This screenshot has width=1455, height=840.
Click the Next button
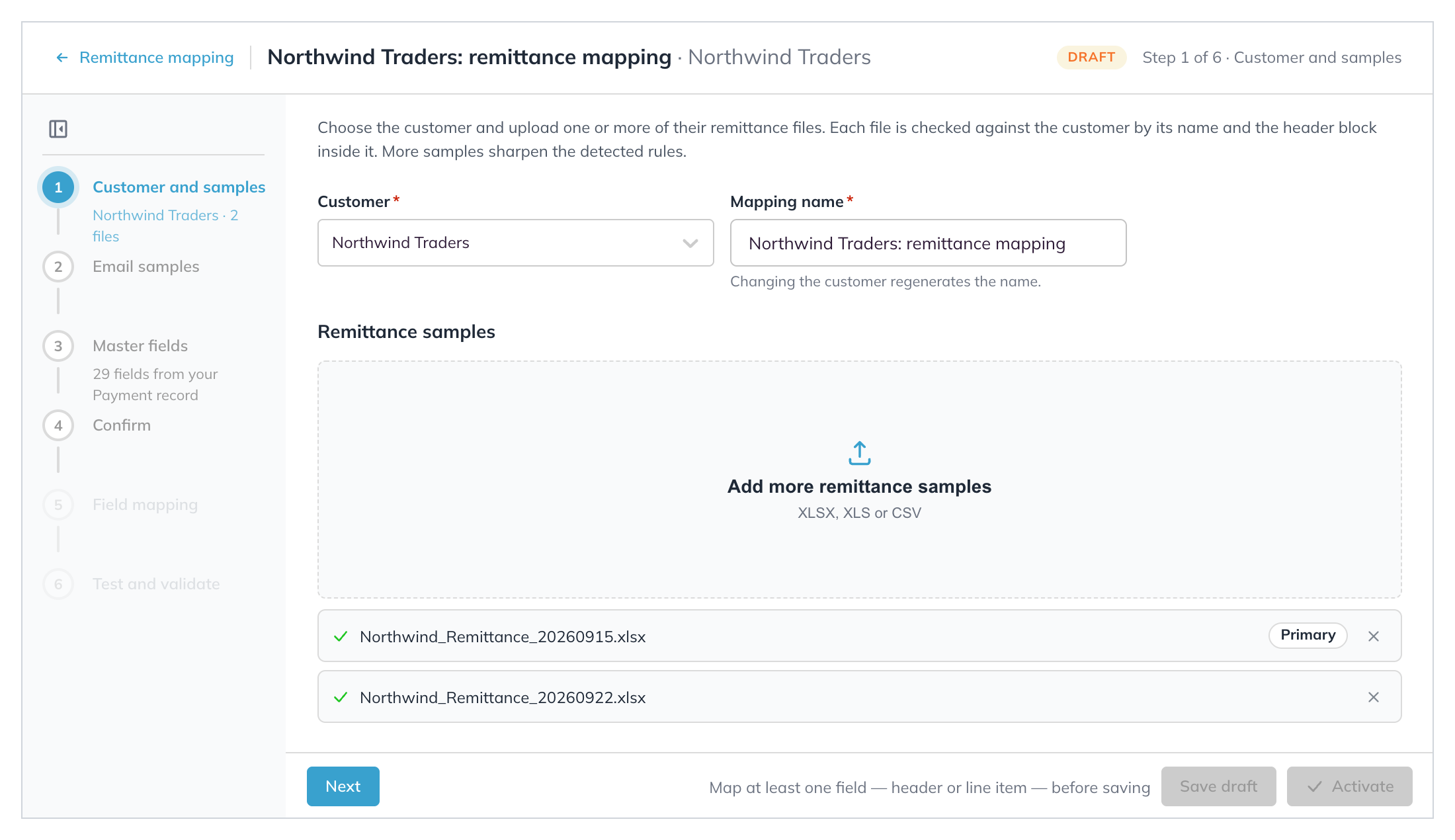(343, 786)
